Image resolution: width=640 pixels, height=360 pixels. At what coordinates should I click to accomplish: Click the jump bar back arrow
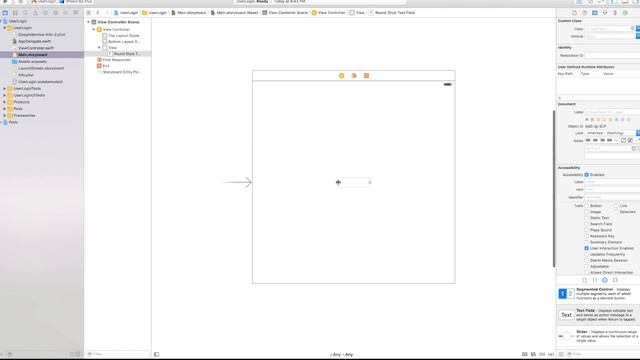pyautogui.click(x=98, y=13)
